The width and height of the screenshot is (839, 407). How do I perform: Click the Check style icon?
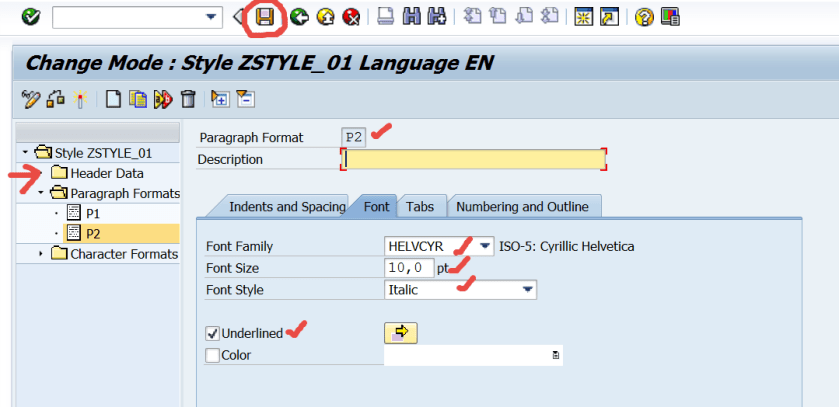[x=56, y=99]
